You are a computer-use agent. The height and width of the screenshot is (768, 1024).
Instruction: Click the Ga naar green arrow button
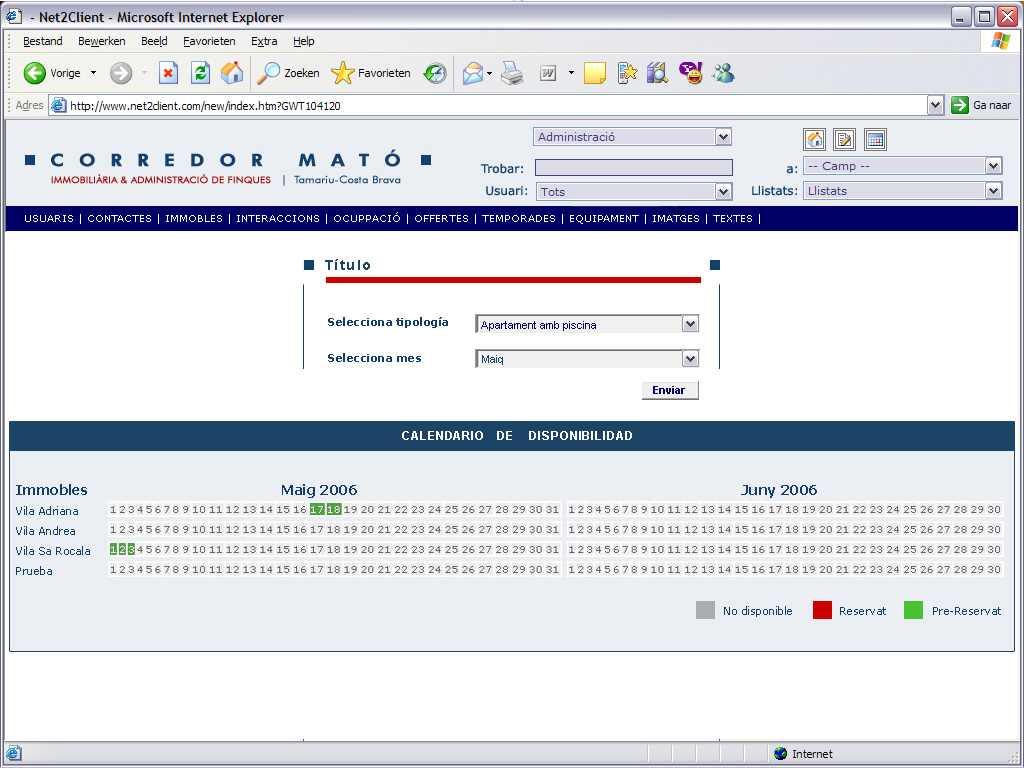[960, 105]
